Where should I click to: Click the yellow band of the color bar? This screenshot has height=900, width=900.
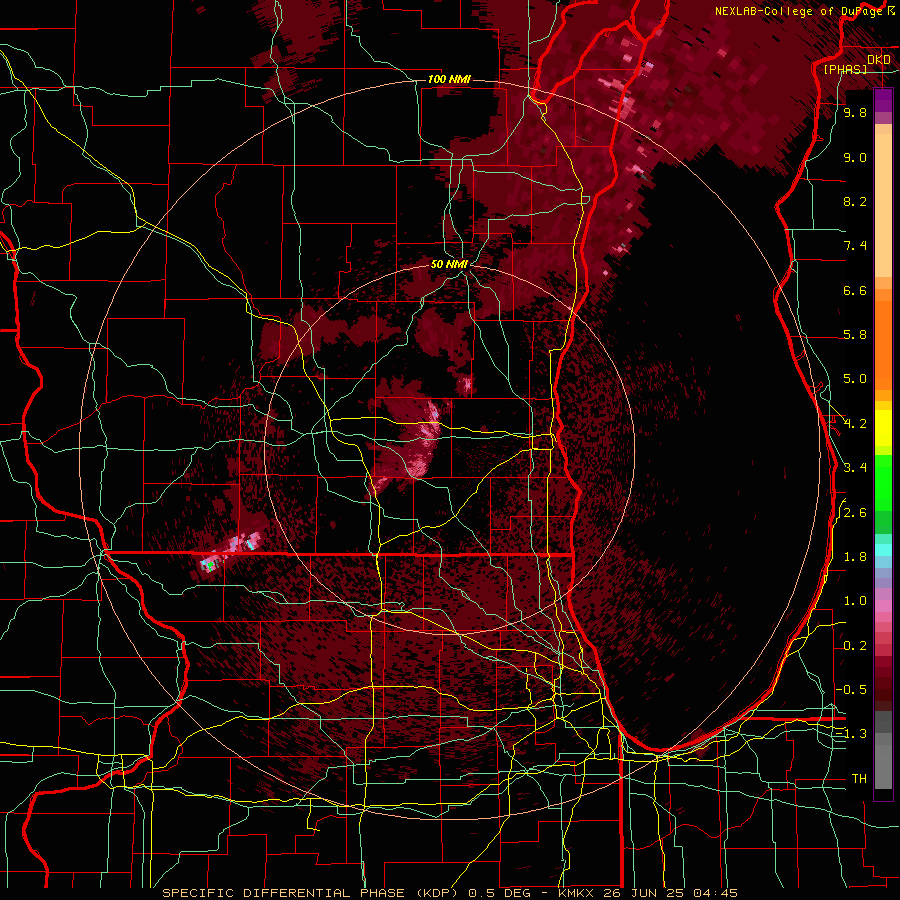883,428
